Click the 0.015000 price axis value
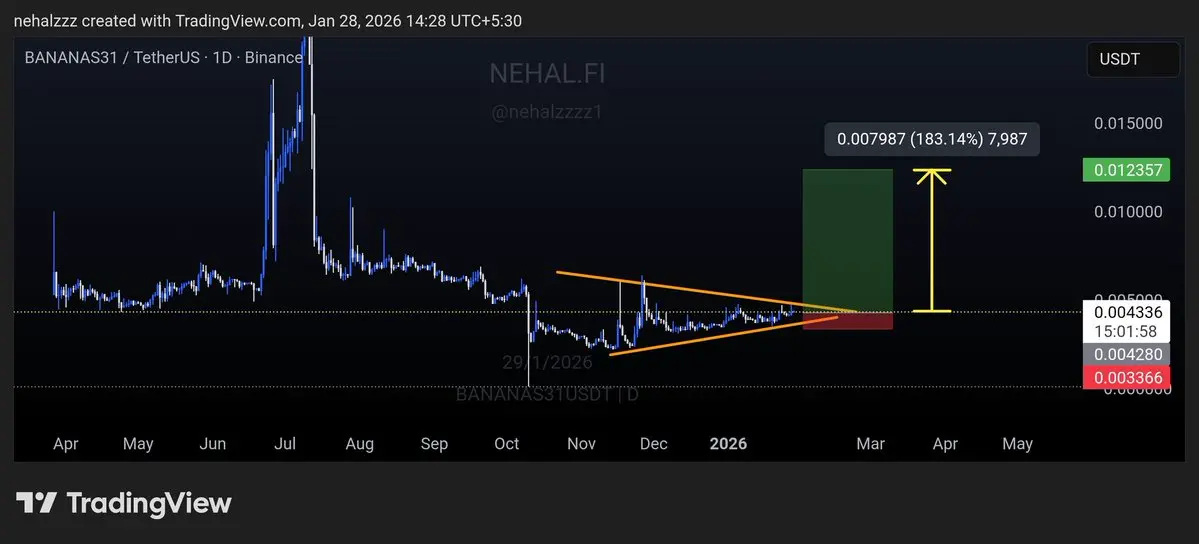The image size is (1199, 544). click(x=1128, y=124)
